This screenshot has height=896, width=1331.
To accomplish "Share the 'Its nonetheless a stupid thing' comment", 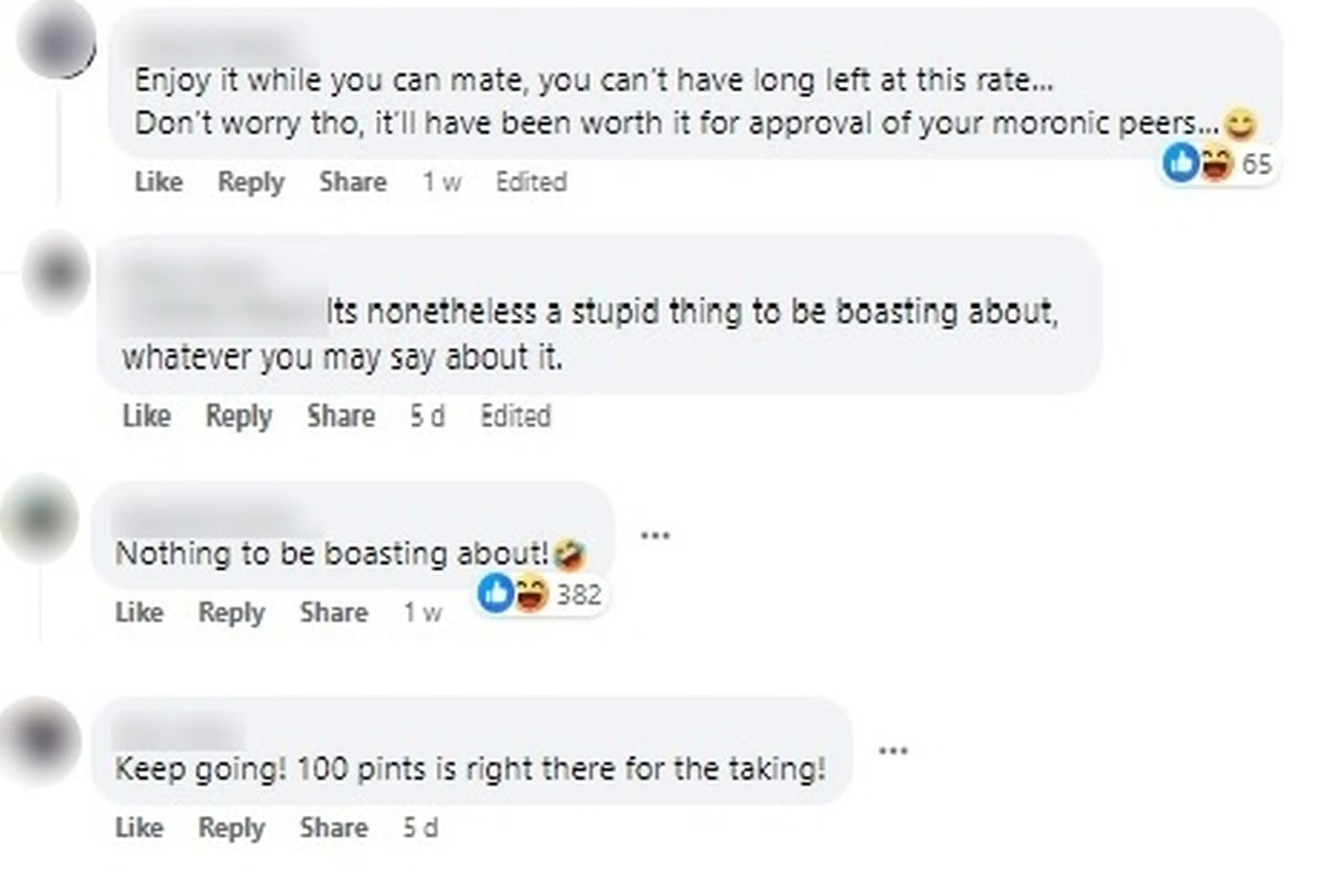I will pos(341,416).
